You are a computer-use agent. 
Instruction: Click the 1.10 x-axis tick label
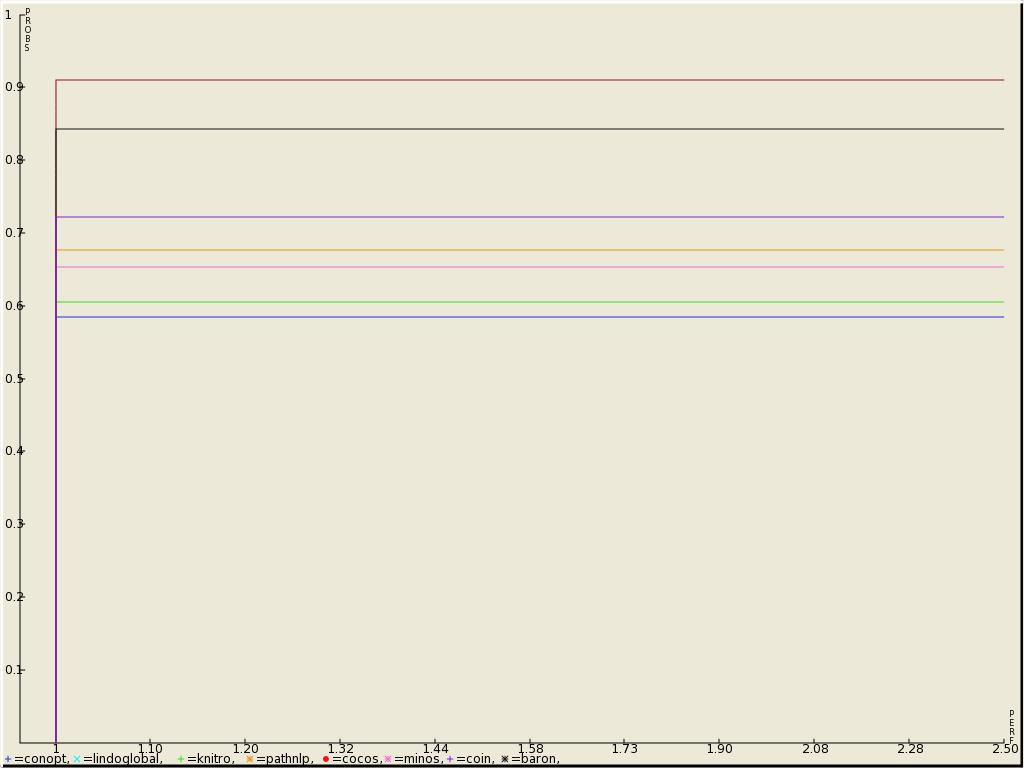150,748
